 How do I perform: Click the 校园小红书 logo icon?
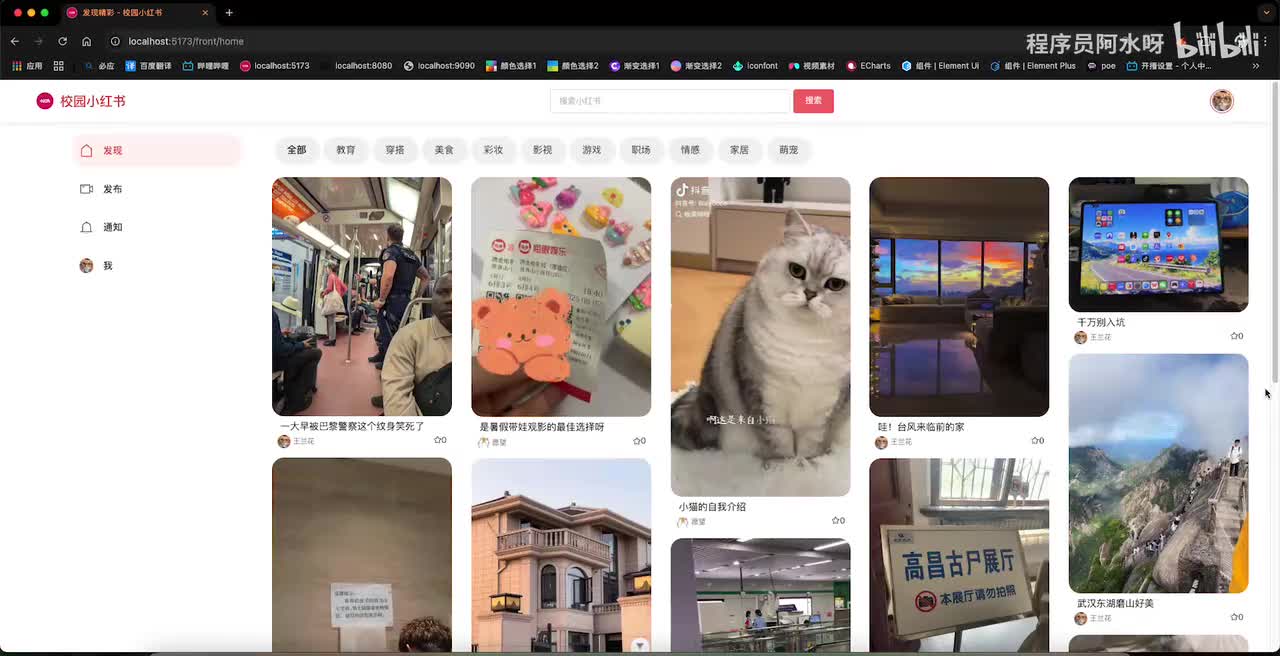pyautogui.click(x=45, y=101)
